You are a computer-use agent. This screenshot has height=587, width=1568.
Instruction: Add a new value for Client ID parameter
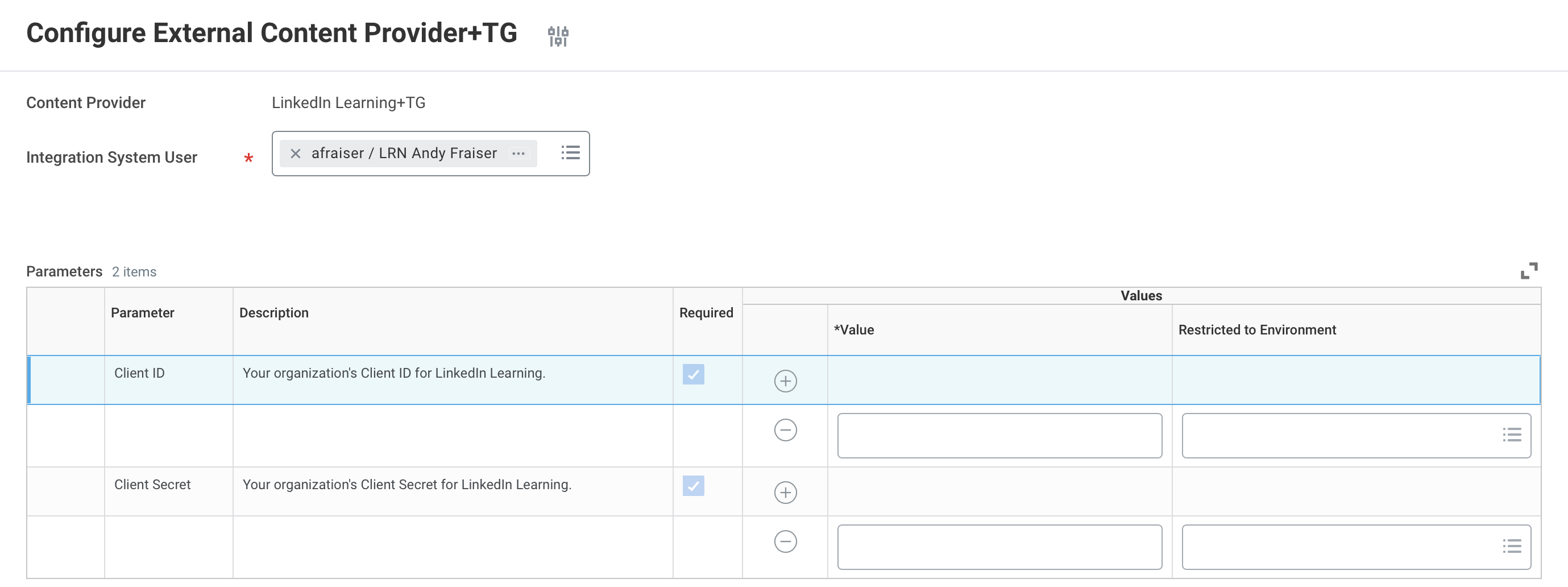786,381
